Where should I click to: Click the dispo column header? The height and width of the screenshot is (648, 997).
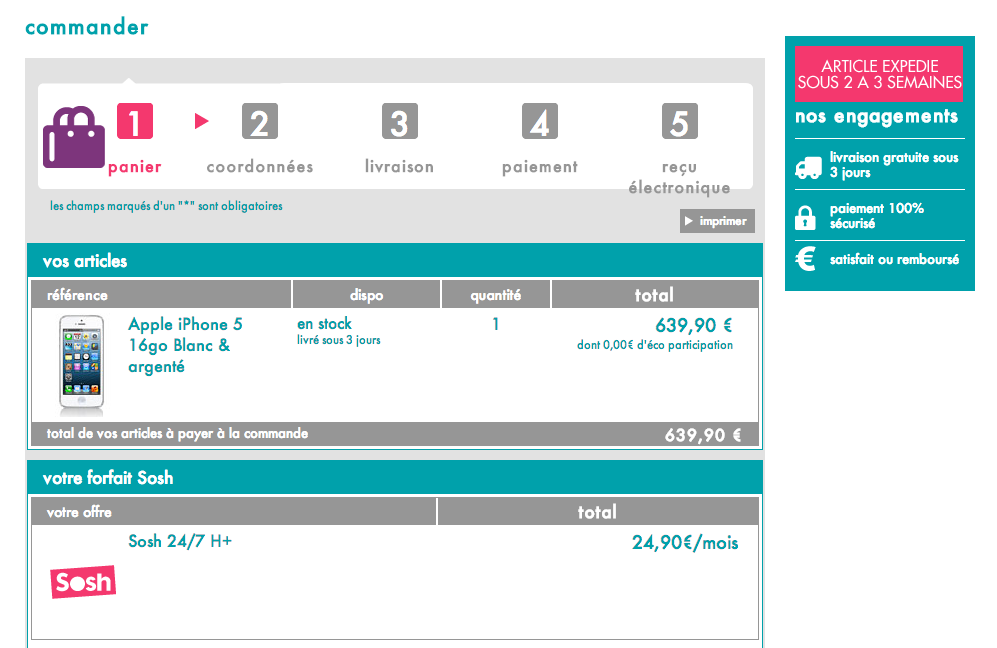pyautogui.click(x=366, y=295)
